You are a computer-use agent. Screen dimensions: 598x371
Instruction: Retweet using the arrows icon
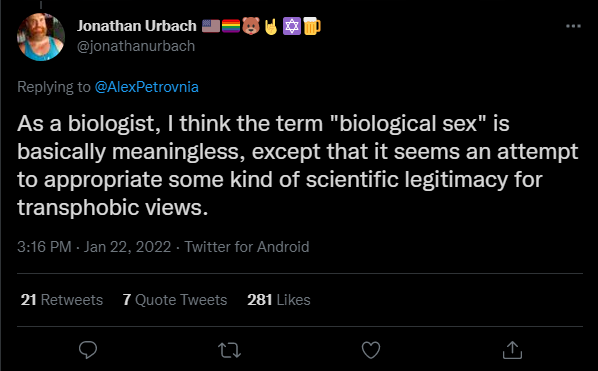pyautogui.click(x=229, y=350)
